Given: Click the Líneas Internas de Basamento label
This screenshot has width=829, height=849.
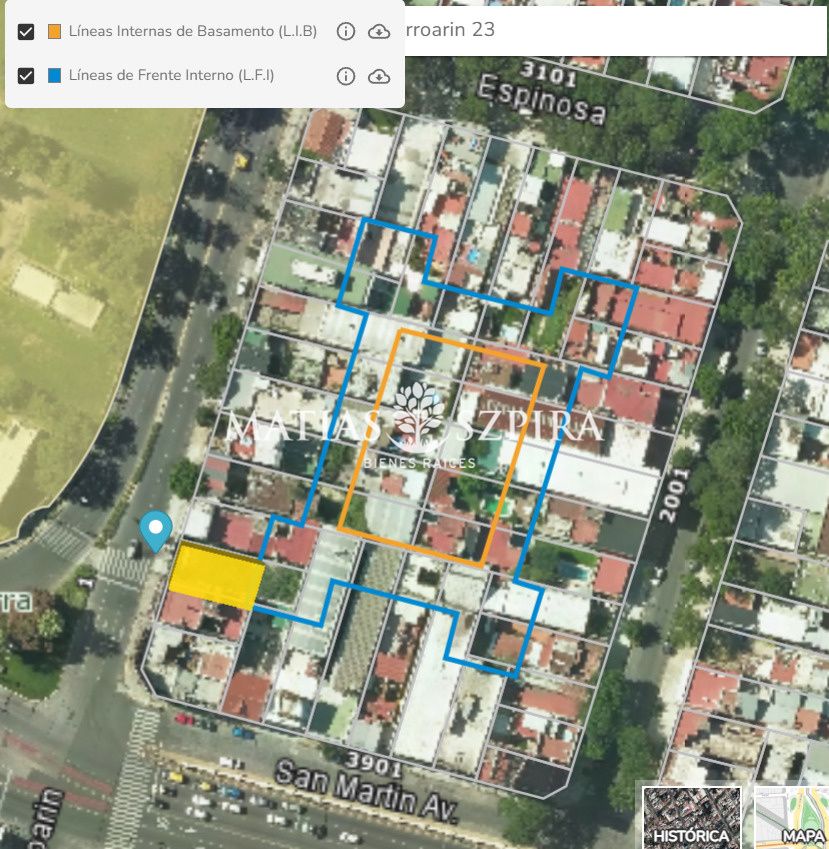Looking at the screenshot, I should 192,32.
